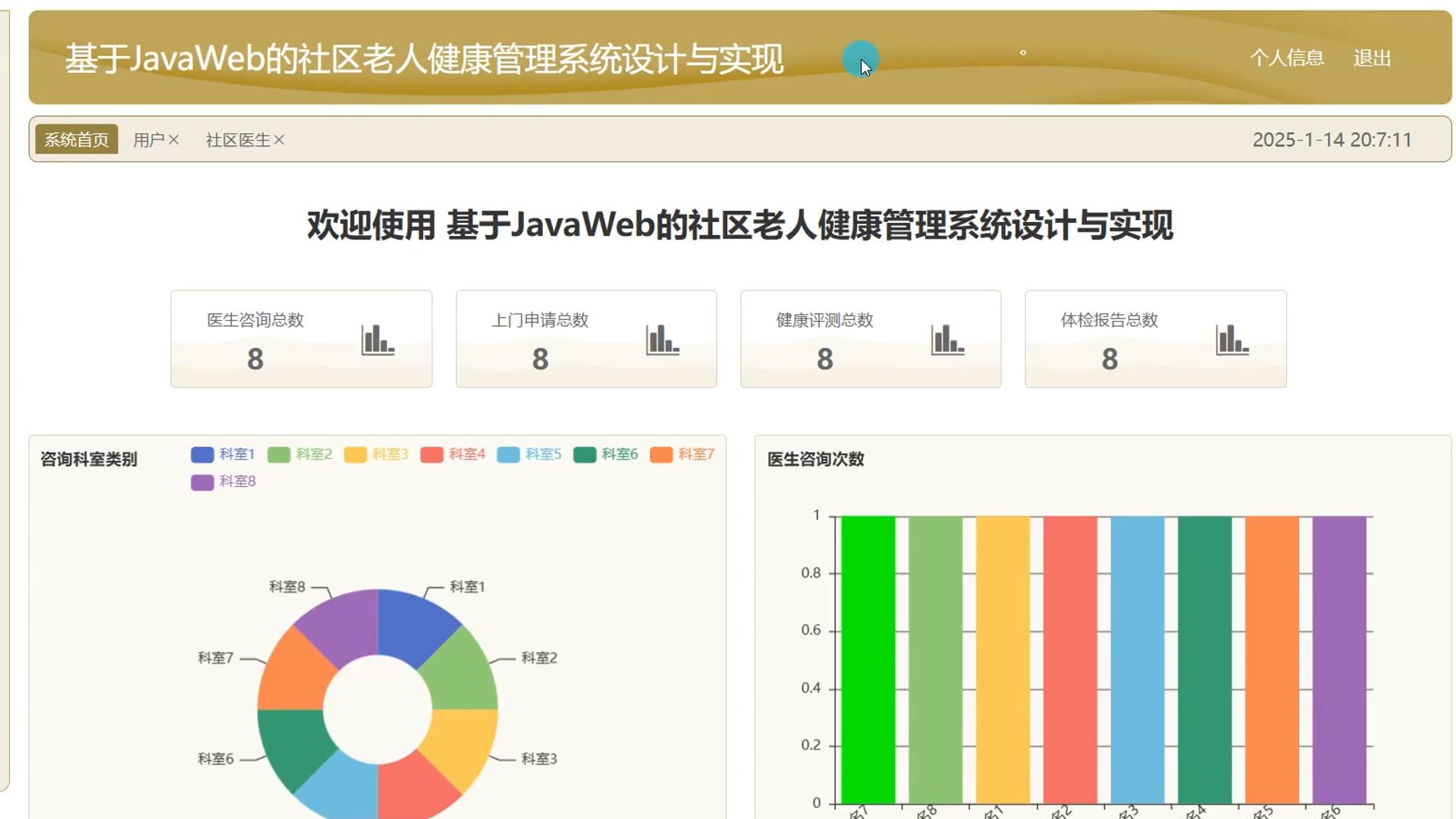
Task: Click the 科室3 label beside the pie chart
Action: point(539,758)
